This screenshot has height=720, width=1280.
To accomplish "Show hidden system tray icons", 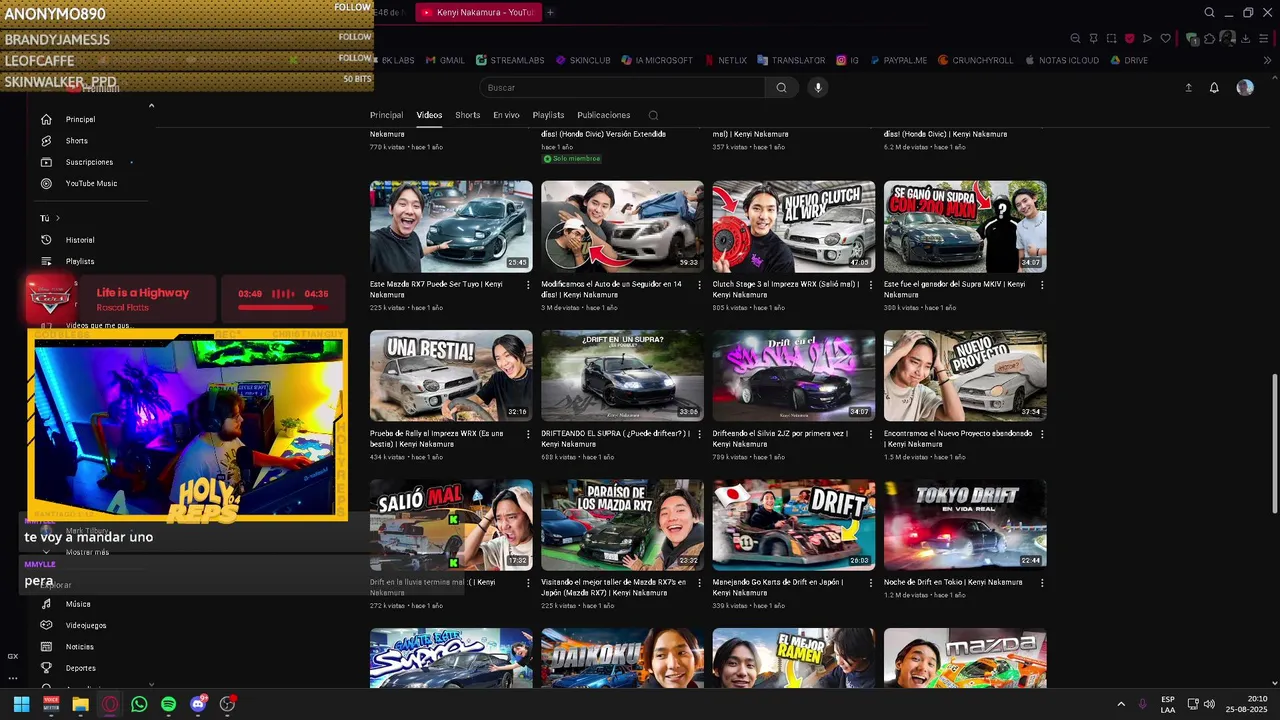I will [x=1120, y=704].
